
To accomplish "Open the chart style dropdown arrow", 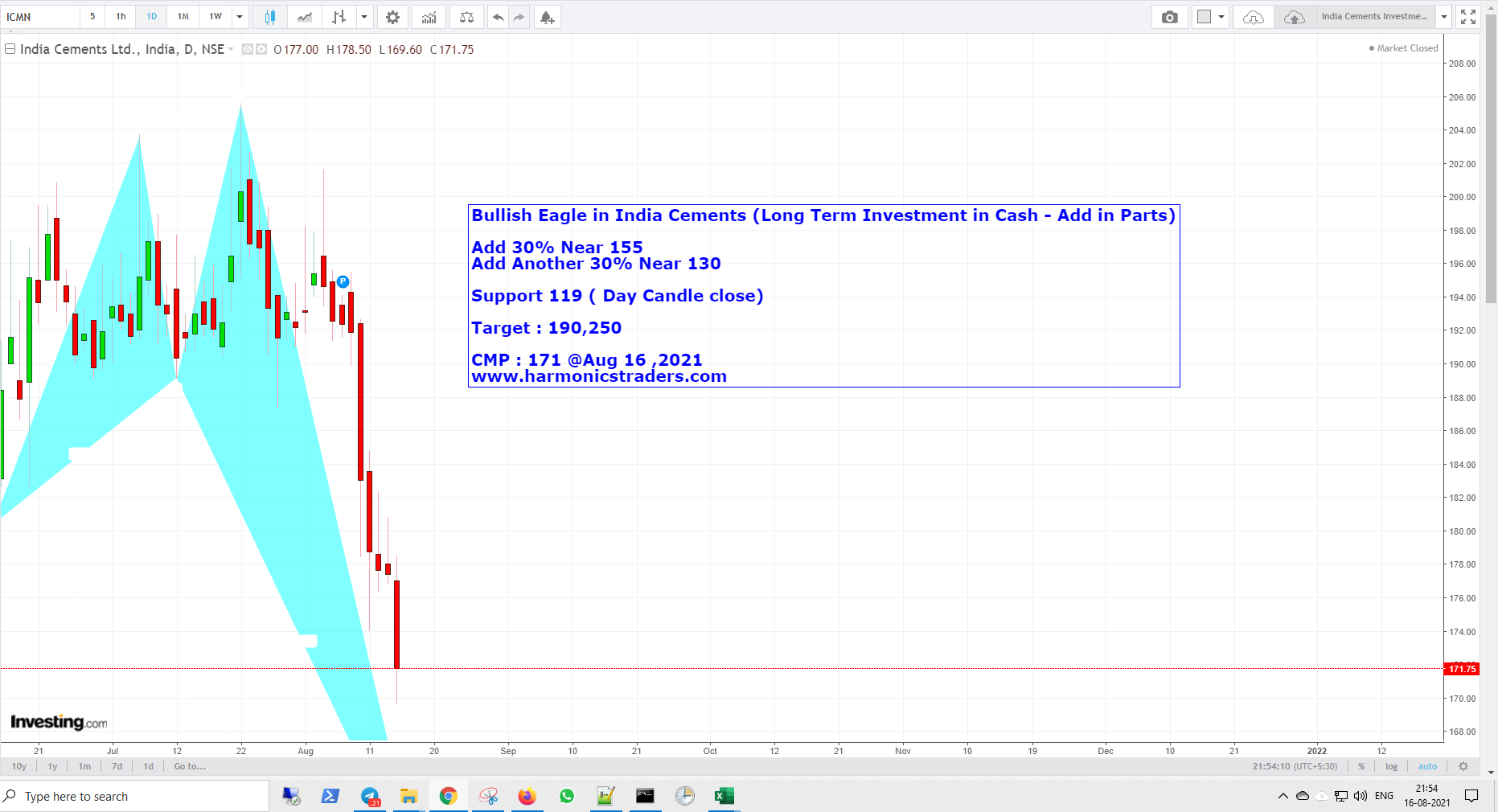I will click(x=364, y=17).
